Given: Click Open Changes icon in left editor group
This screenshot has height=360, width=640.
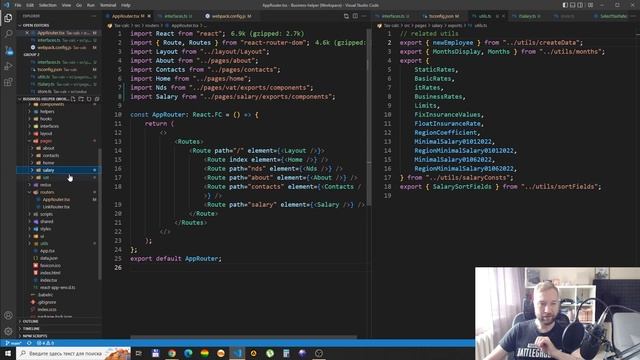Looking at the screenshot, I should [346, 16].
